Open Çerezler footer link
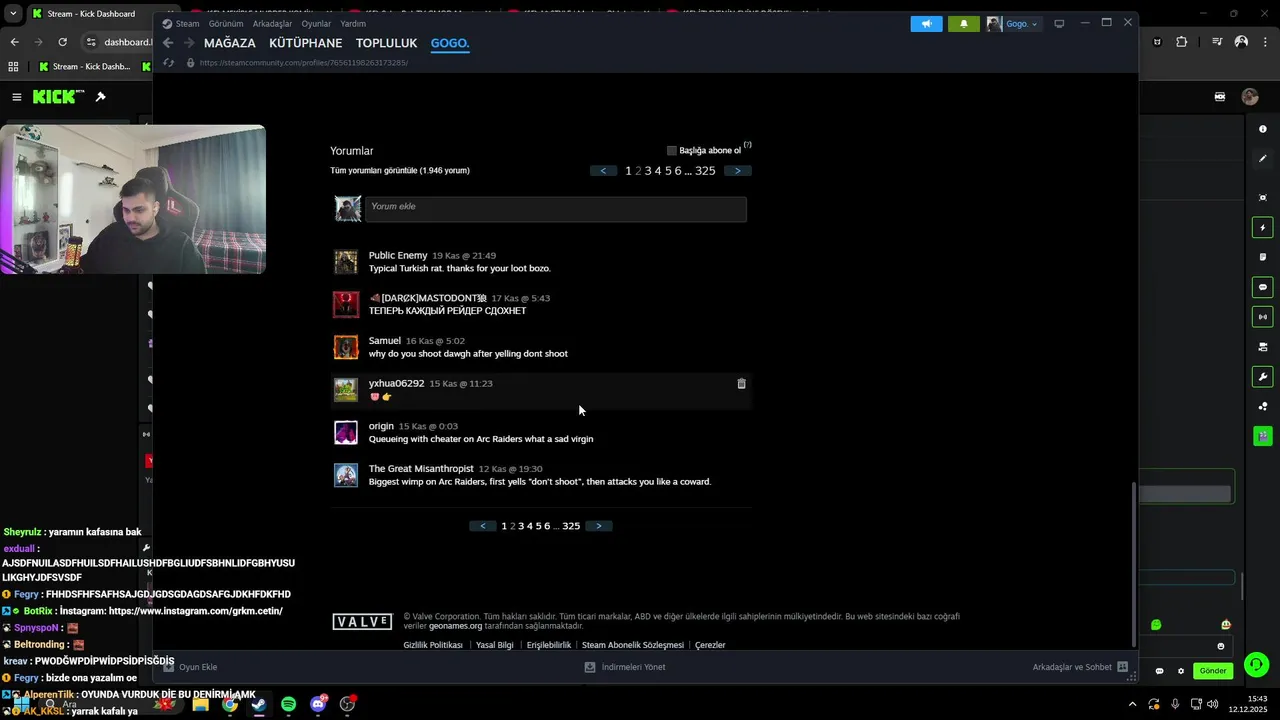This screenshot has width=1280, height=720. [x=710, y=645]
